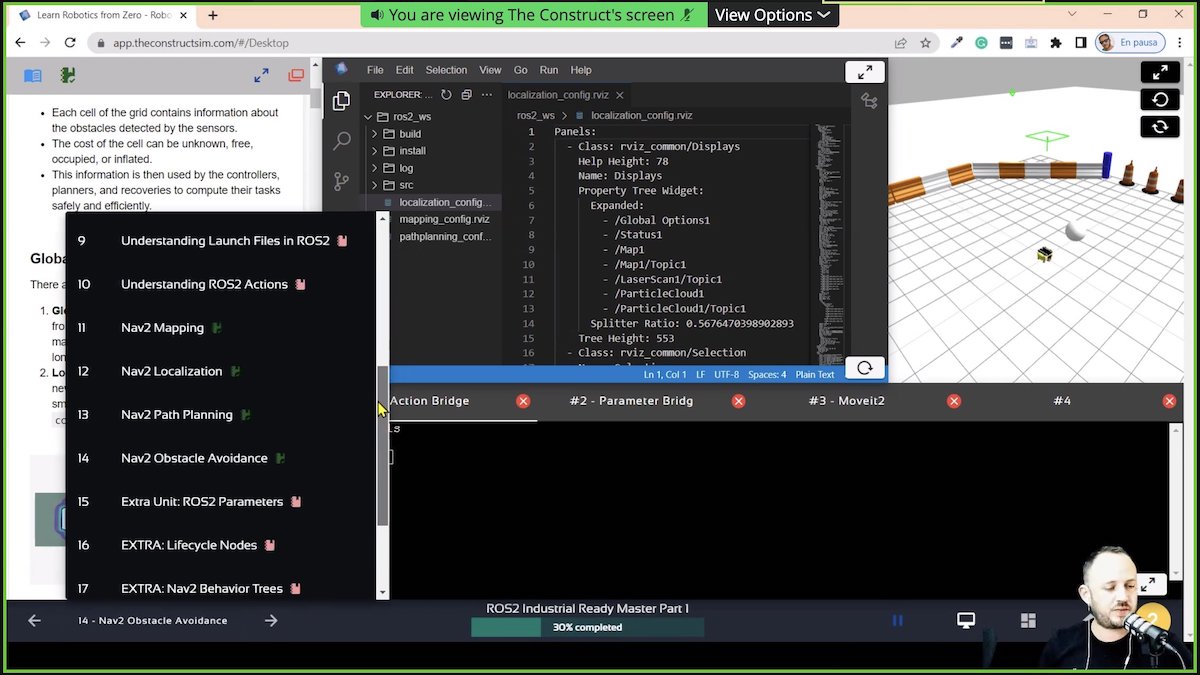Close the Action Bridge terminal tab
1200x675 pixels.
point(523,401)
